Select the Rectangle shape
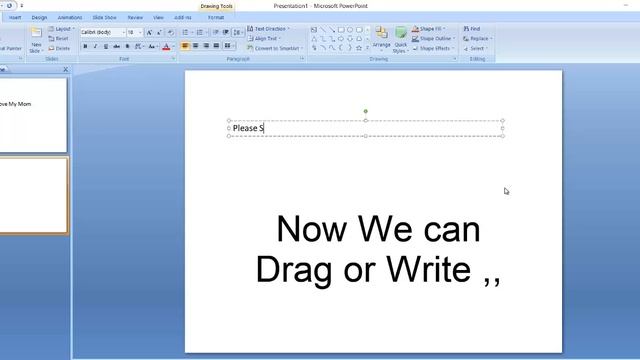This screenshot has height=360, width=640. [x=341, y=30]
